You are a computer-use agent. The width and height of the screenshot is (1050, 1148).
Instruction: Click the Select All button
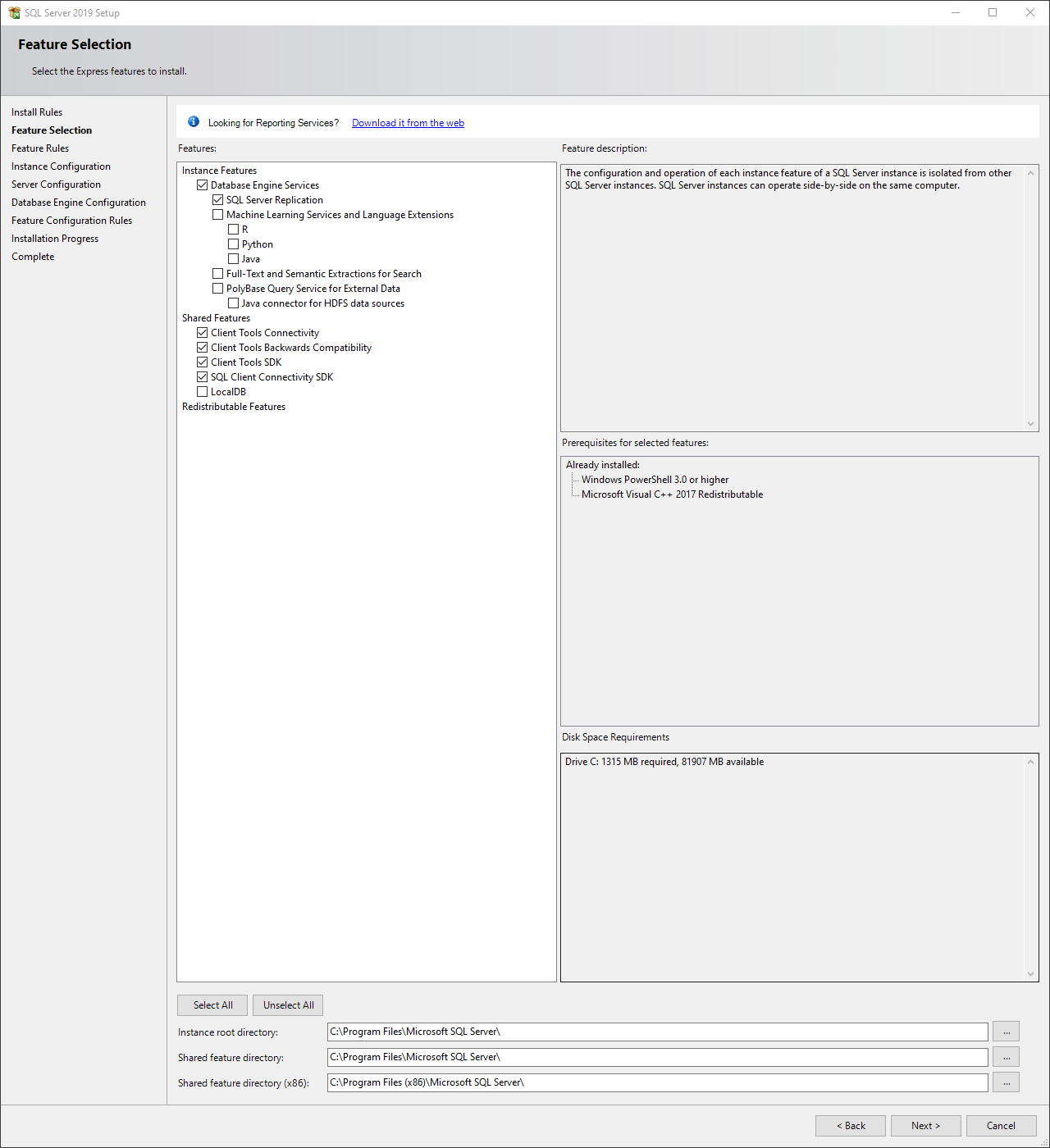coord(212,1005)
